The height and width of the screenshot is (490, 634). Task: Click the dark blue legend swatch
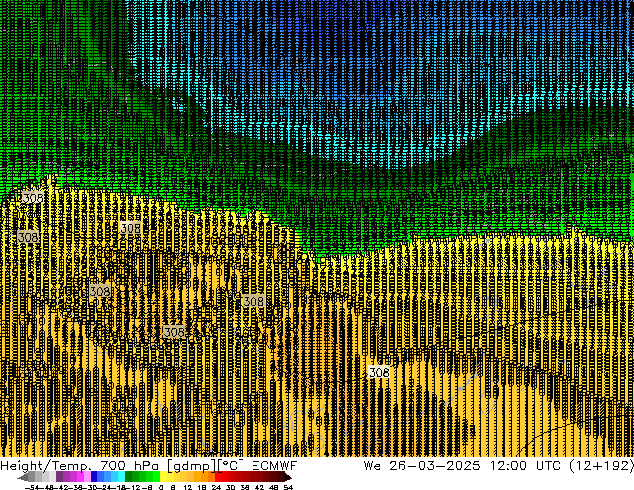point(94,476)
